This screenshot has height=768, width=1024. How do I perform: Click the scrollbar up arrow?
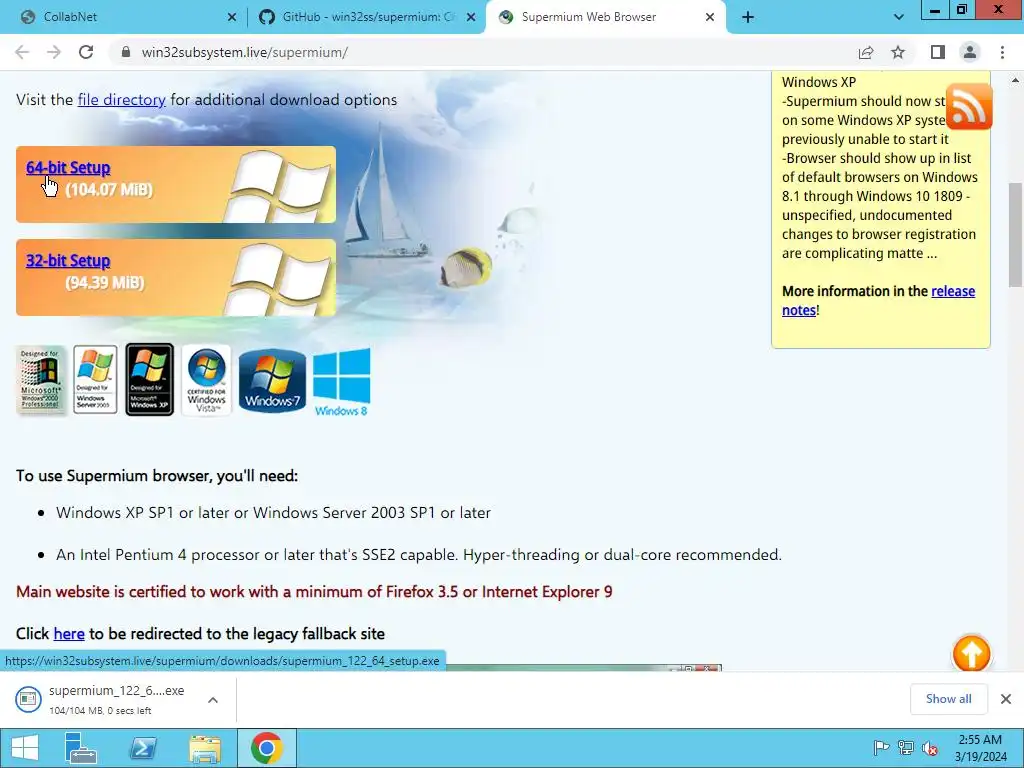click(x=1016, y=80)
